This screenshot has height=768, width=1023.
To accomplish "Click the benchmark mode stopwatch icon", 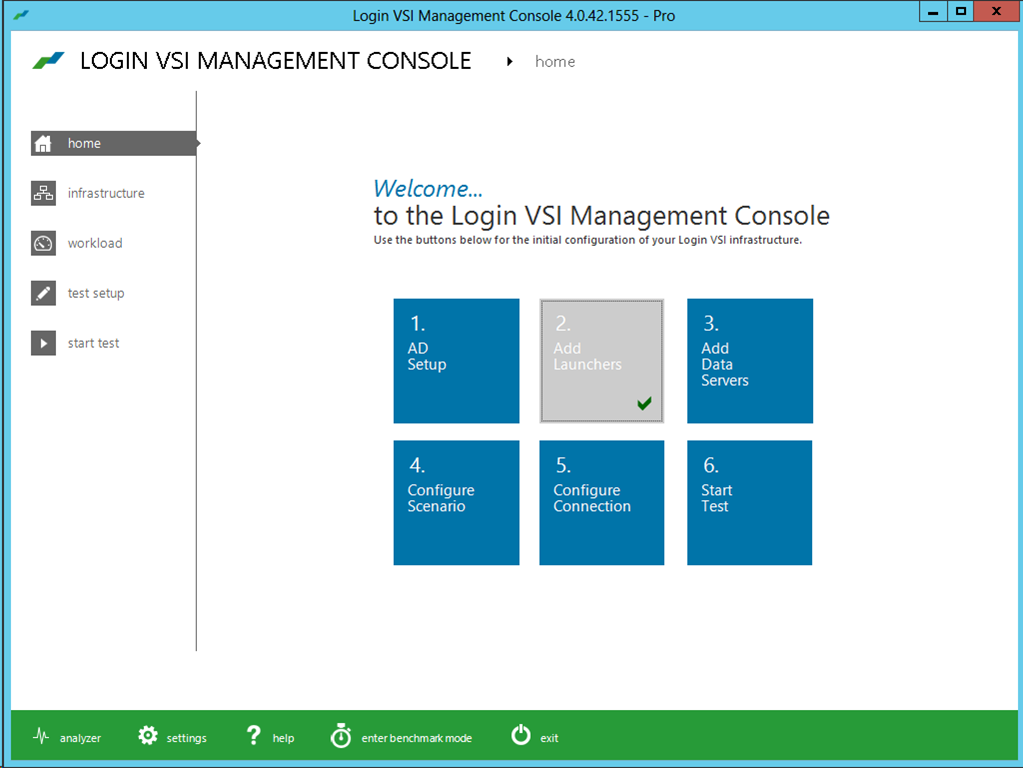I will [x=341, y=735].
